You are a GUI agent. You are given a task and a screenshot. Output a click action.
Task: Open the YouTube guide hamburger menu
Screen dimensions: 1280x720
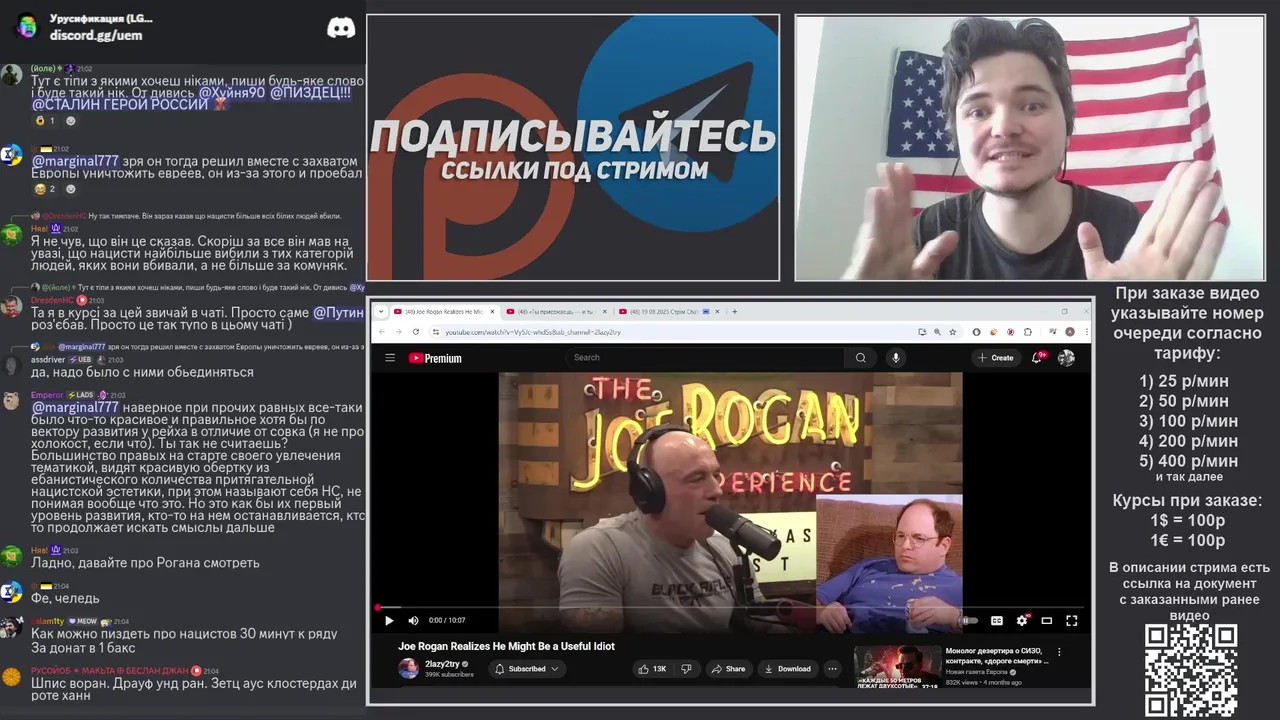pos(390,358)
